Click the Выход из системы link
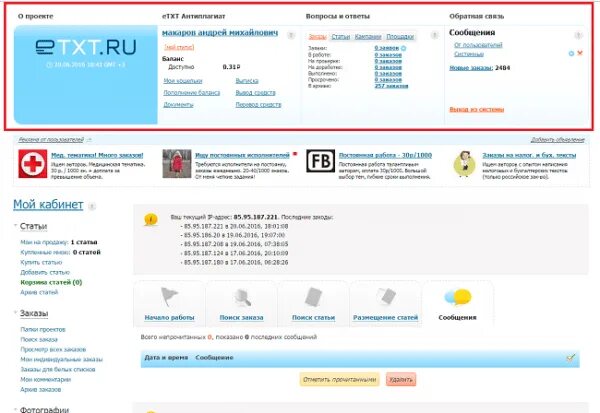The image size is (600, 413). click(x=476, y=109)
